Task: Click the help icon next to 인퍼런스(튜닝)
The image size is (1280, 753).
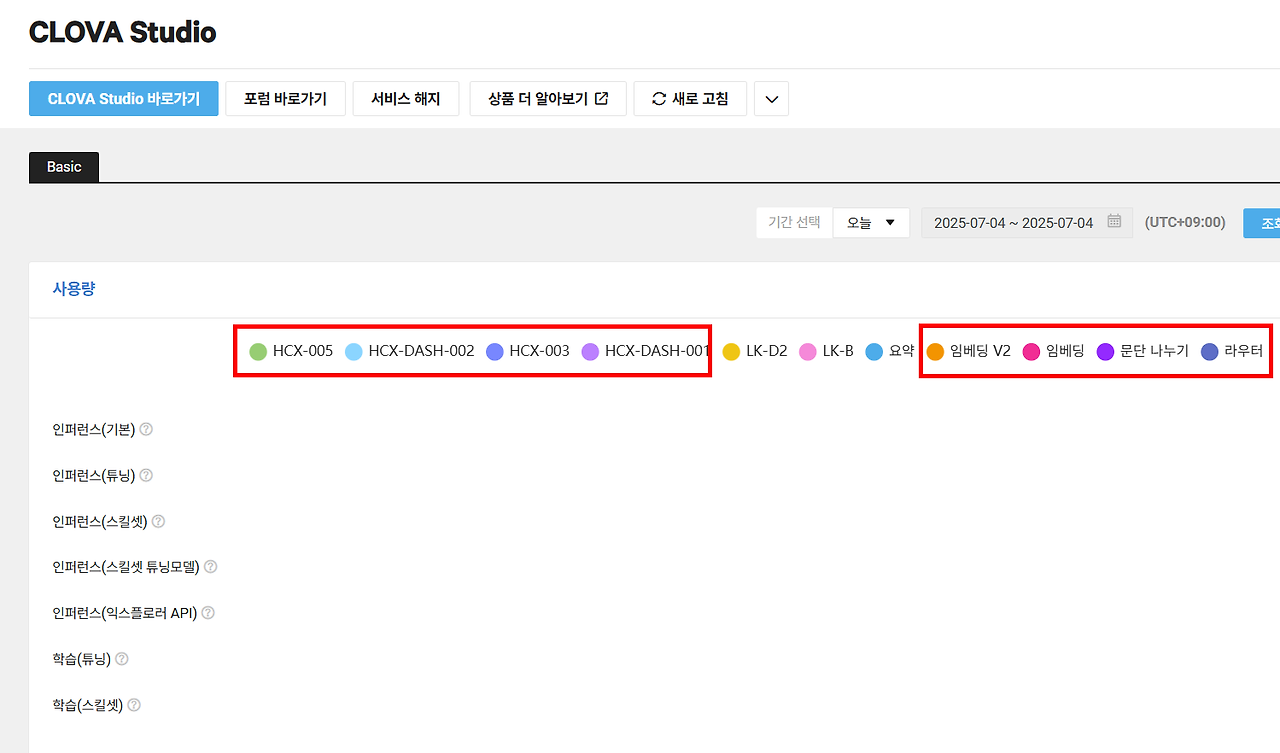Action: coord(146,475)
